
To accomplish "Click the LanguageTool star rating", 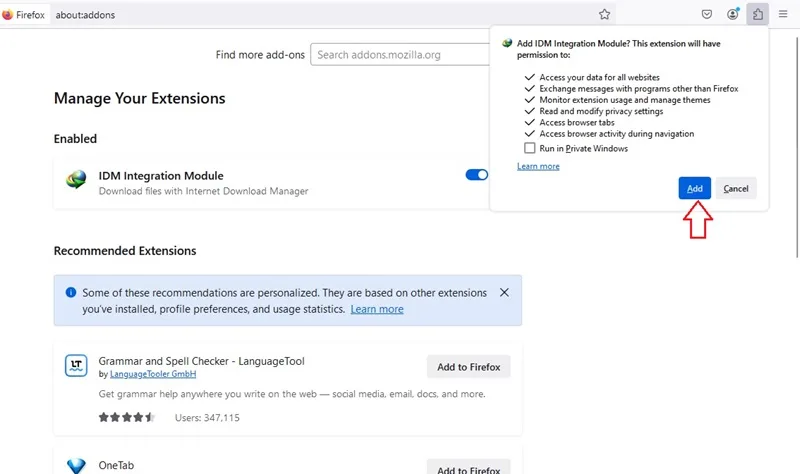I will (x=127, y=417).
